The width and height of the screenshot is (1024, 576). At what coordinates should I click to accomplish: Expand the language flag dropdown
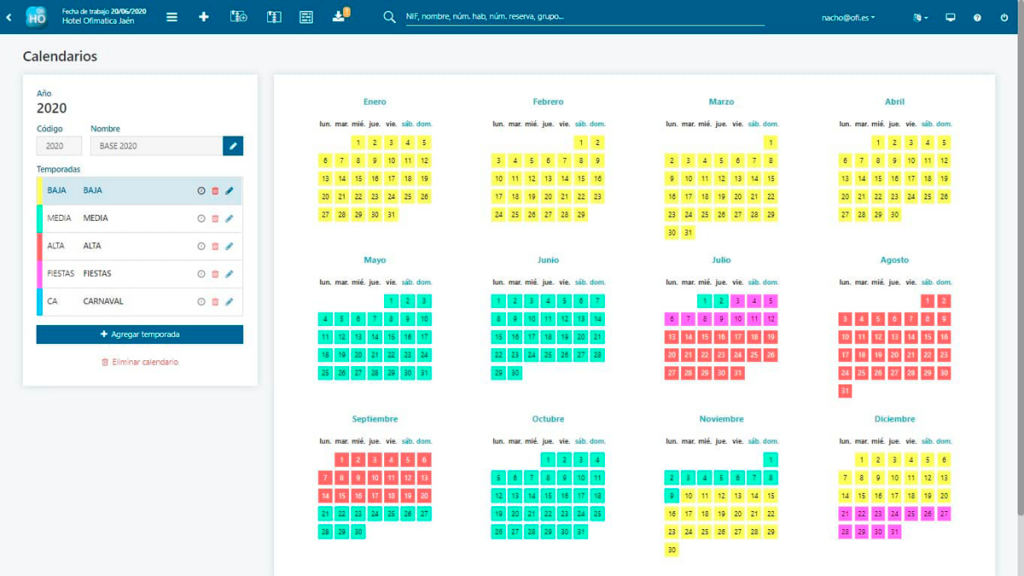coord(920,17)
